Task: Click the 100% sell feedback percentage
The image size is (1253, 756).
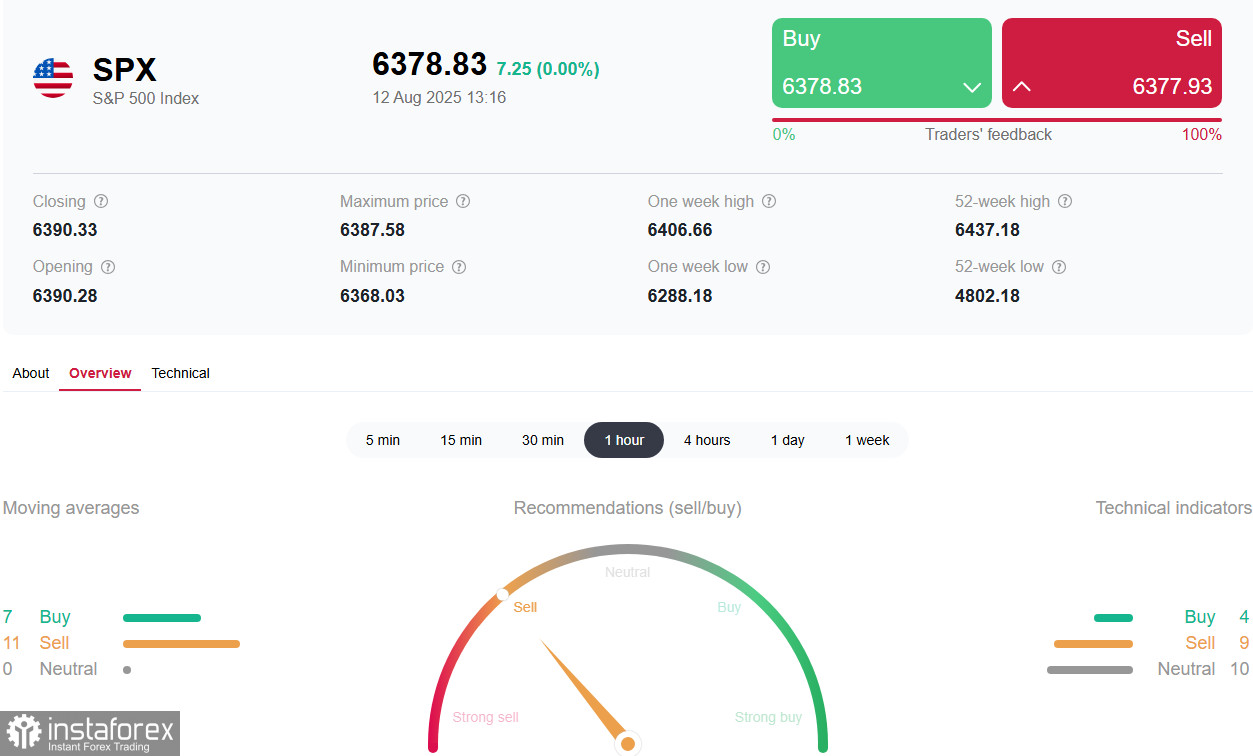Action: pyautogui.click(x=1202, y=135)
